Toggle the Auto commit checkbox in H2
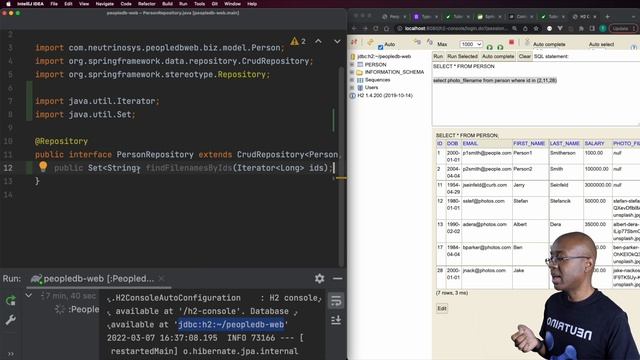640x360 pixels. (380, 47)
